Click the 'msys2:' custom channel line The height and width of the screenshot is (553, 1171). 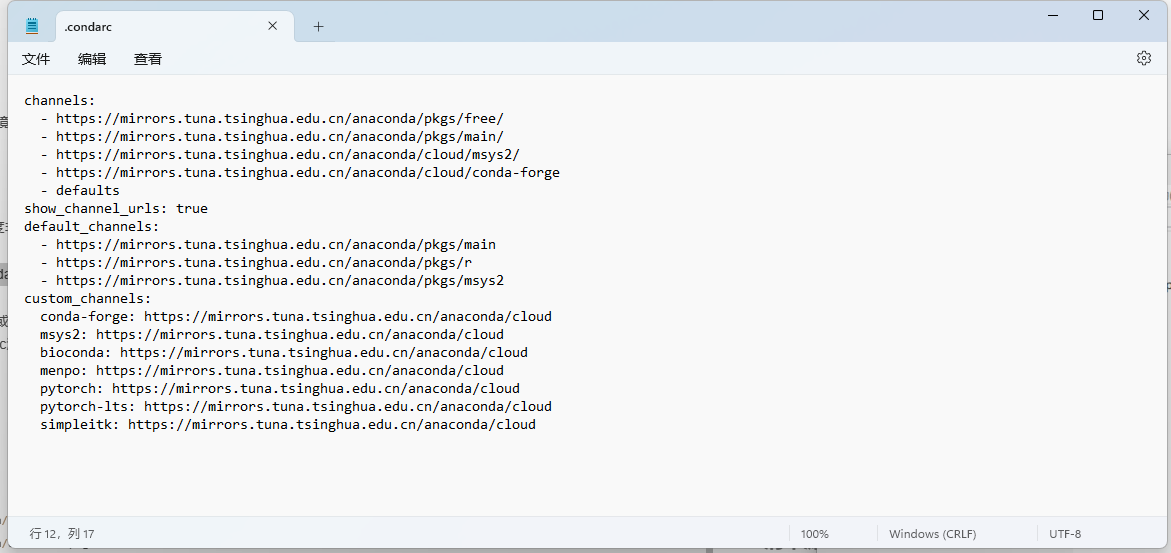(272, 334)
